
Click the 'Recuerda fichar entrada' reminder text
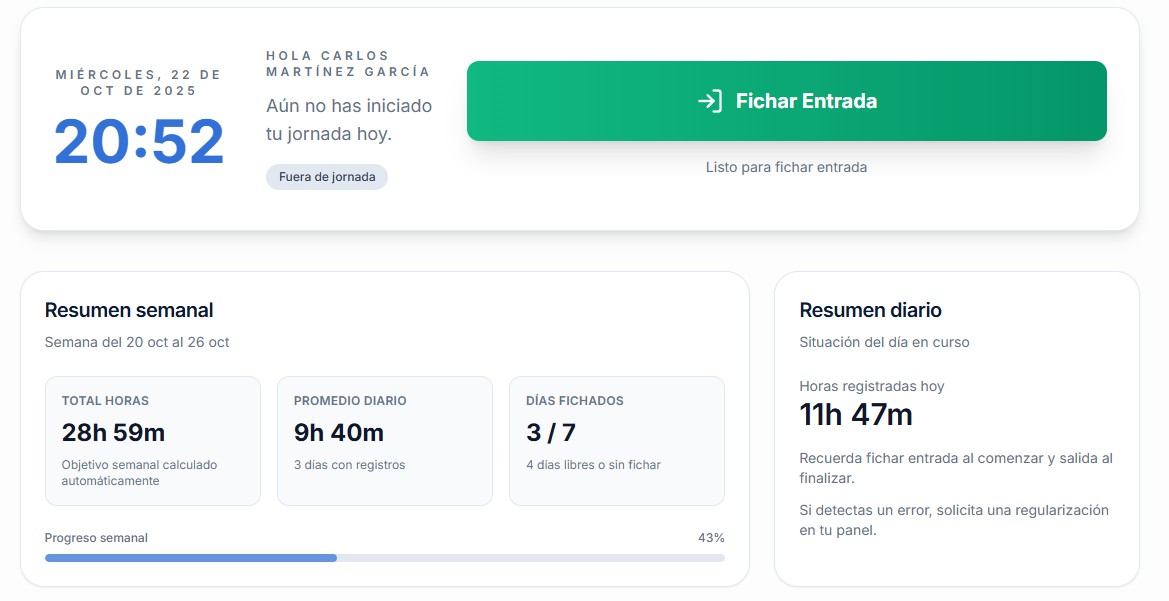pyautogui.click(x=955, y=468)
